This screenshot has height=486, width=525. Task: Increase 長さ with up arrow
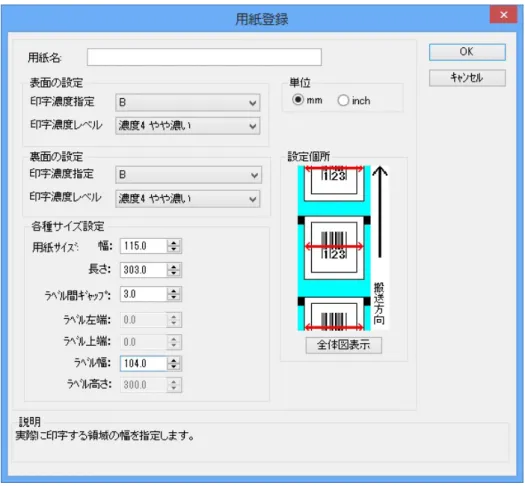tap(174, 266)
